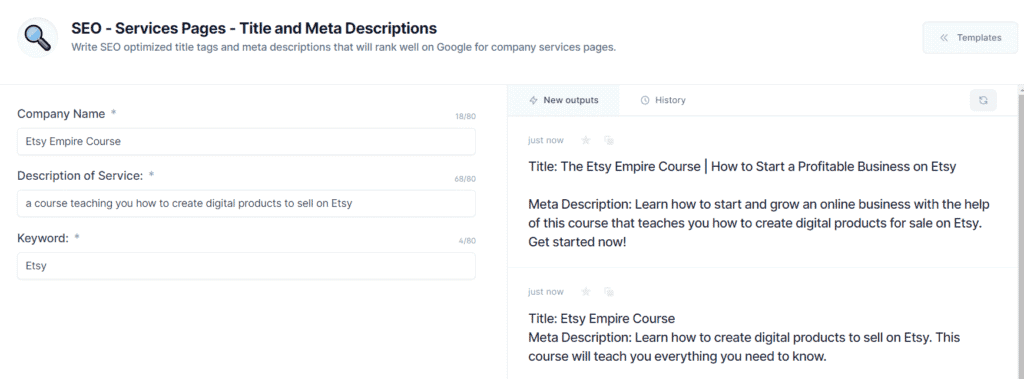Image resolution: width=1024 pixels, height=379 pixels.
Task: Copy the first output to clipboard
Action: click(609, 140)
